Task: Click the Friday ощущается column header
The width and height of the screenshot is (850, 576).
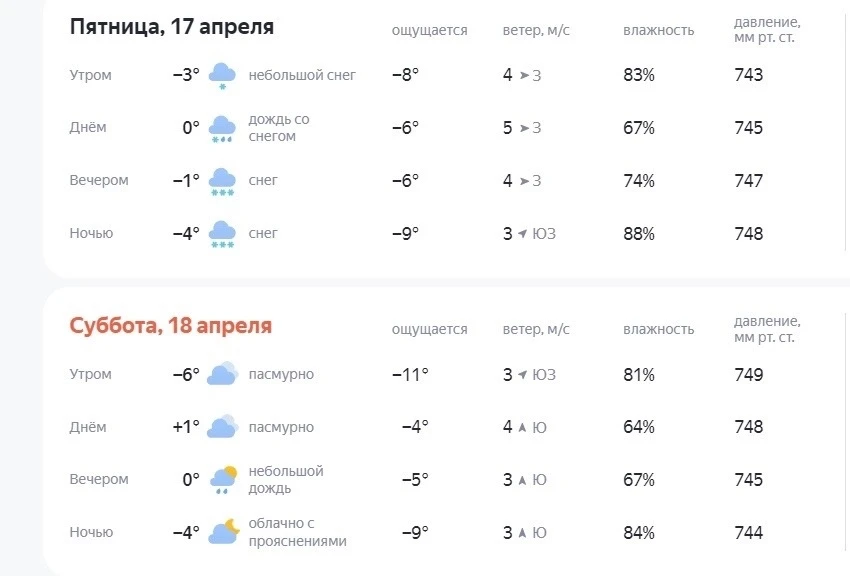Action: tap(429, 30)
